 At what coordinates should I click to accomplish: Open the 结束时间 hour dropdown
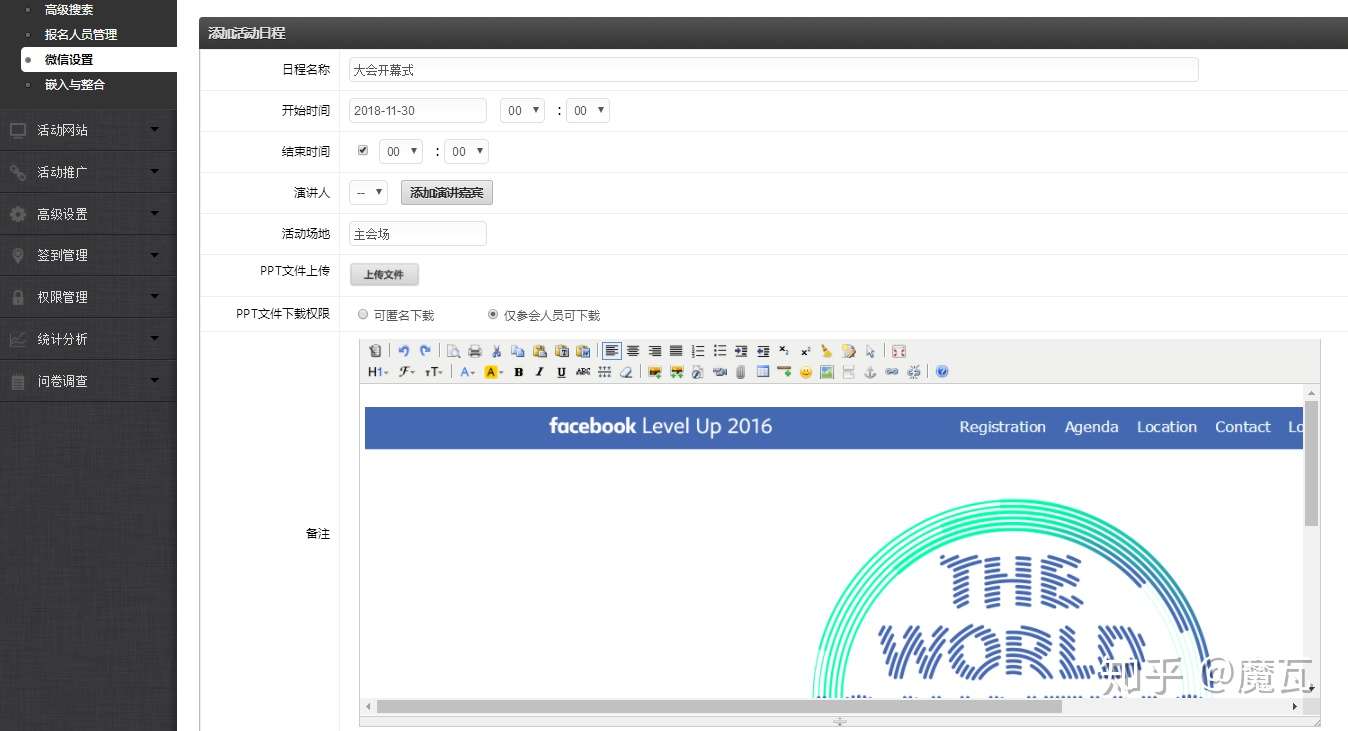[x=401, y=152]
